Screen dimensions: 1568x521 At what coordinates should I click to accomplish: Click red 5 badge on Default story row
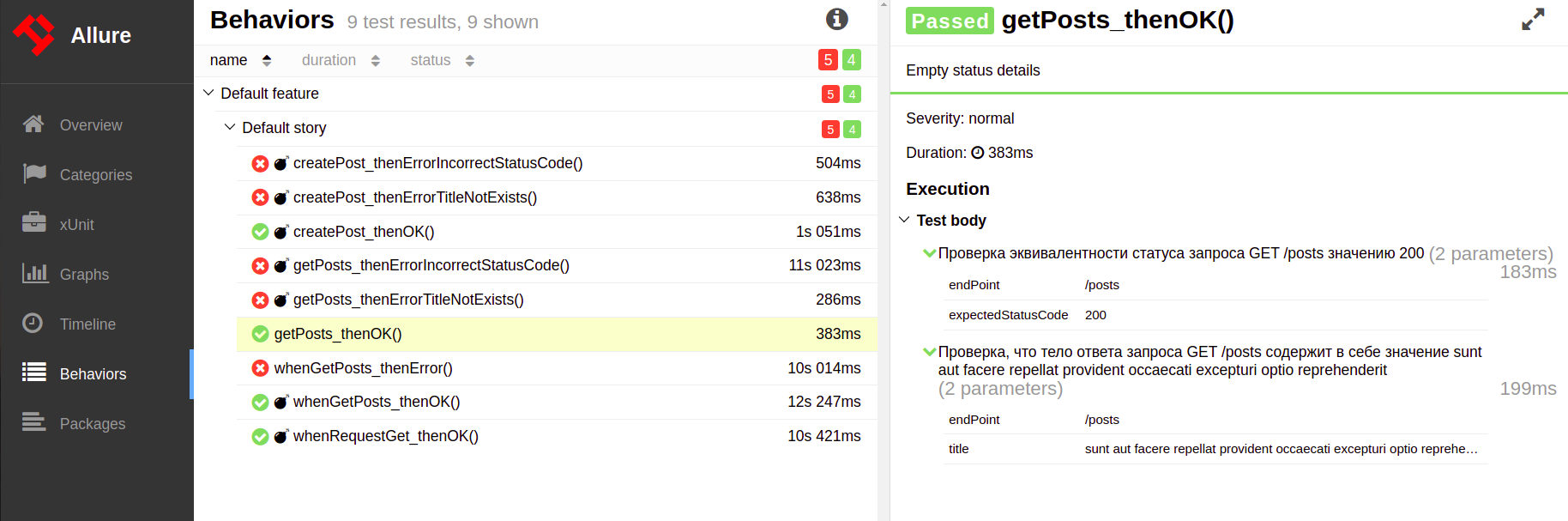(x=830, y=129)
